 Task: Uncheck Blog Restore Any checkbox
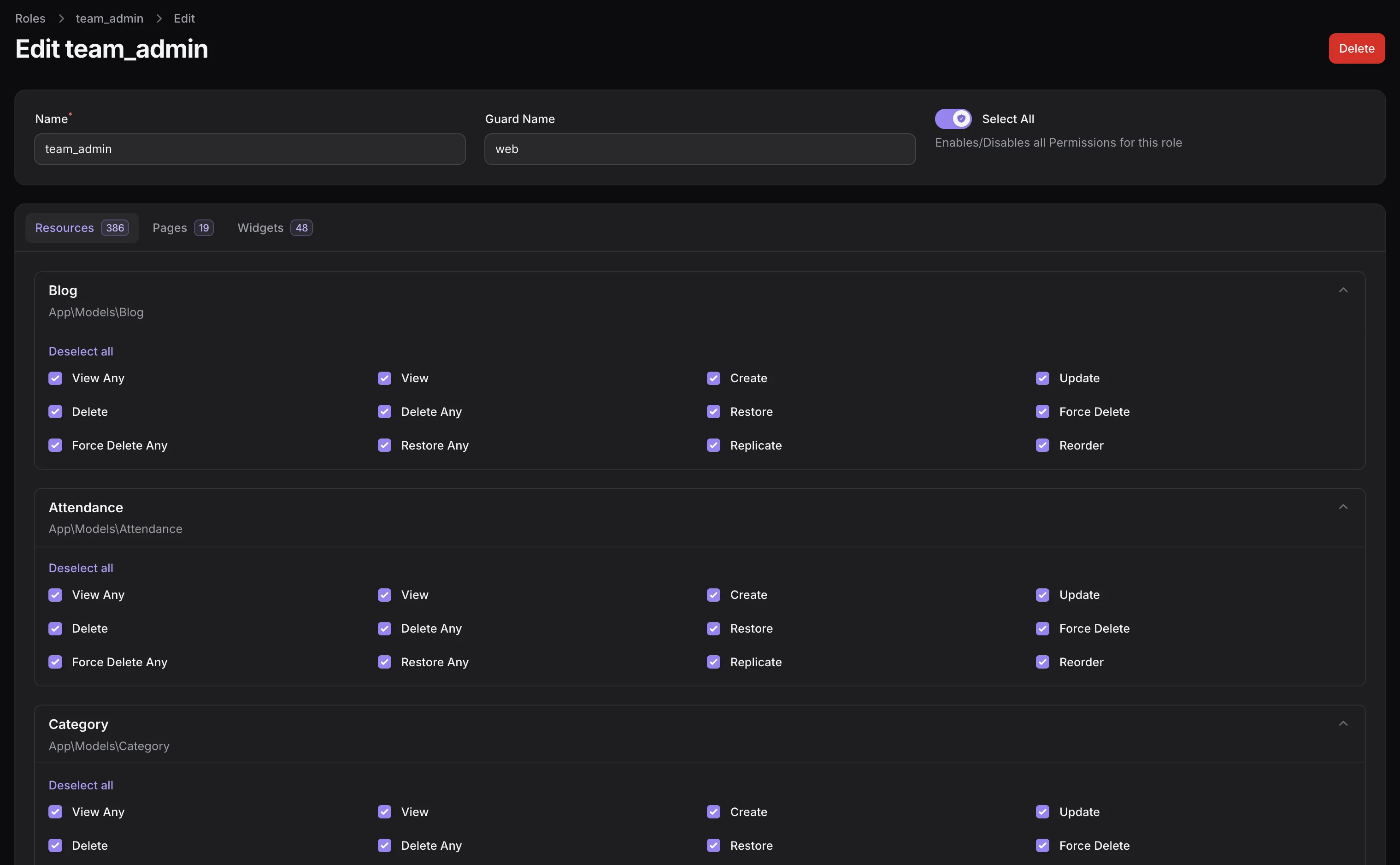(x=385, y=445)
